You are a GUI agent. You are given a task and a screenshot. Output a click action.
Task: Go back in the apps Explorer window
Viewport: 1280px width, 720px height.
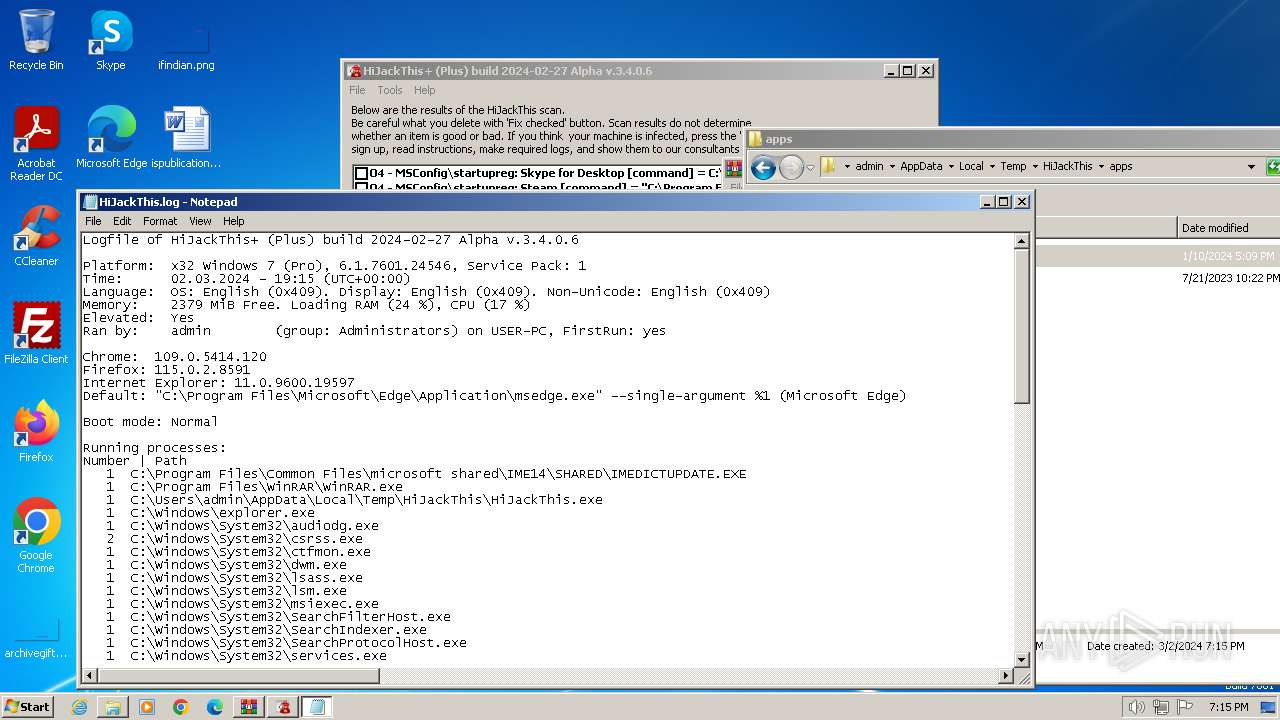tap(763, 167)
